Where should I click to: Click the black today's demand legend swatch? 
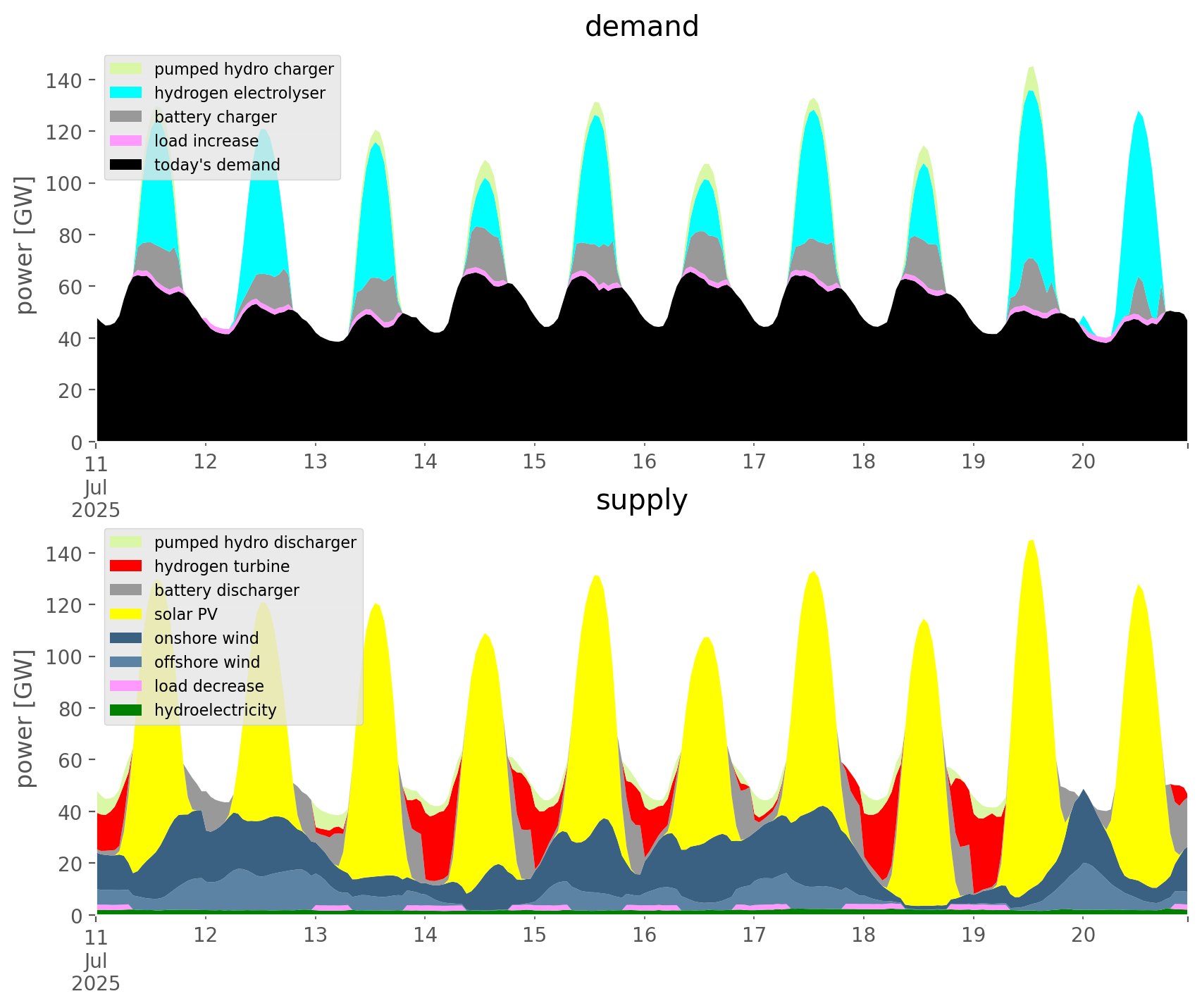(x=126, y=165)
